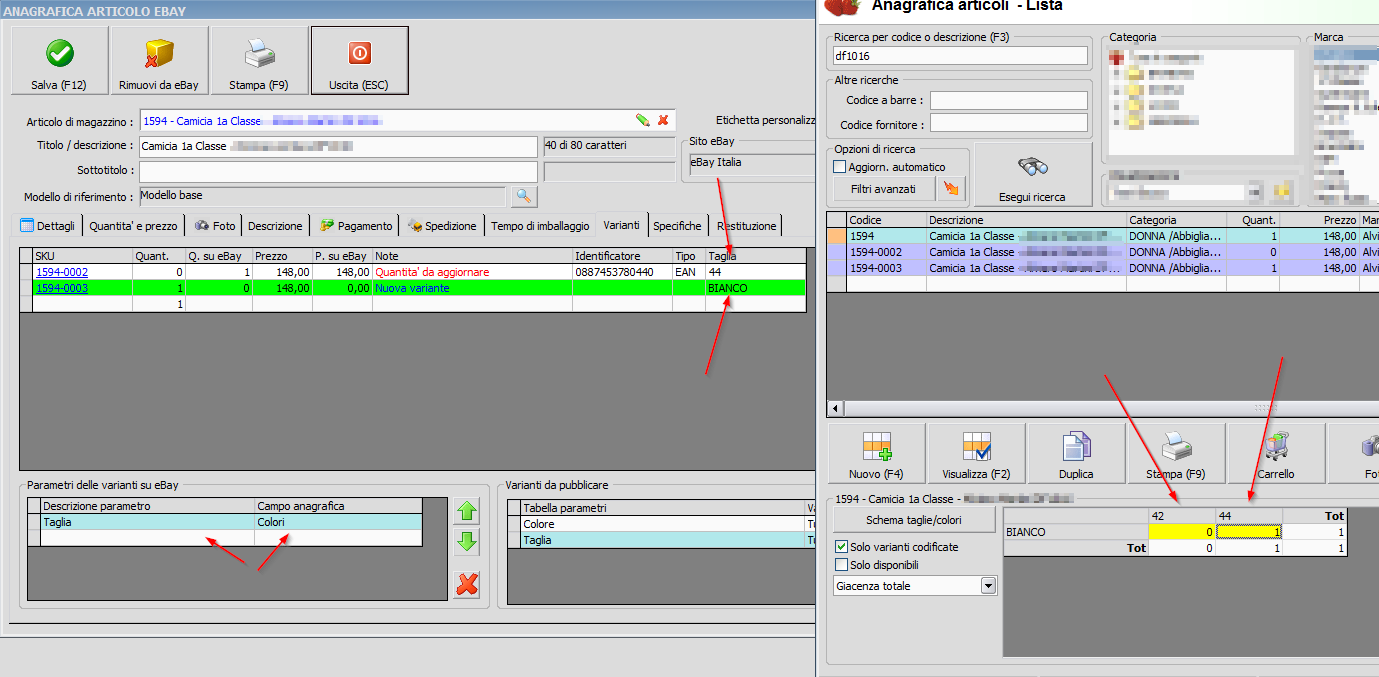The height and width of the screenshot is (677, 1379).
Task: Select the 1594-0002 row in the article list
Action: click(x=1103, y=252)
